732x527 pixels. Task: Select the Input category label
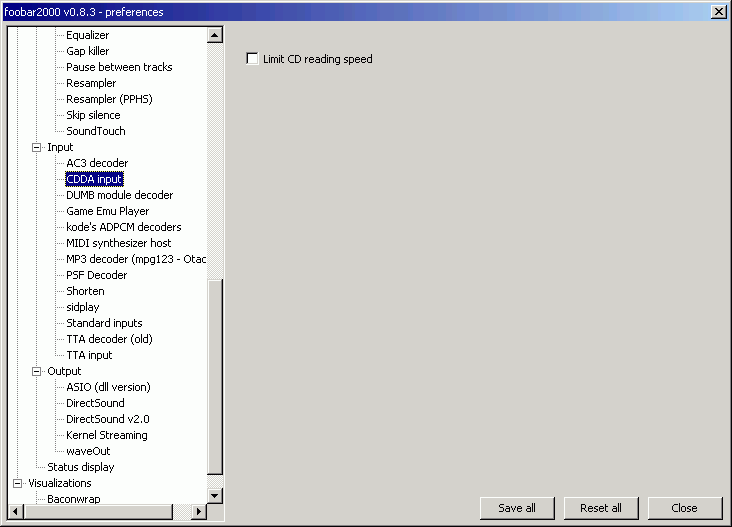point(60,147)
